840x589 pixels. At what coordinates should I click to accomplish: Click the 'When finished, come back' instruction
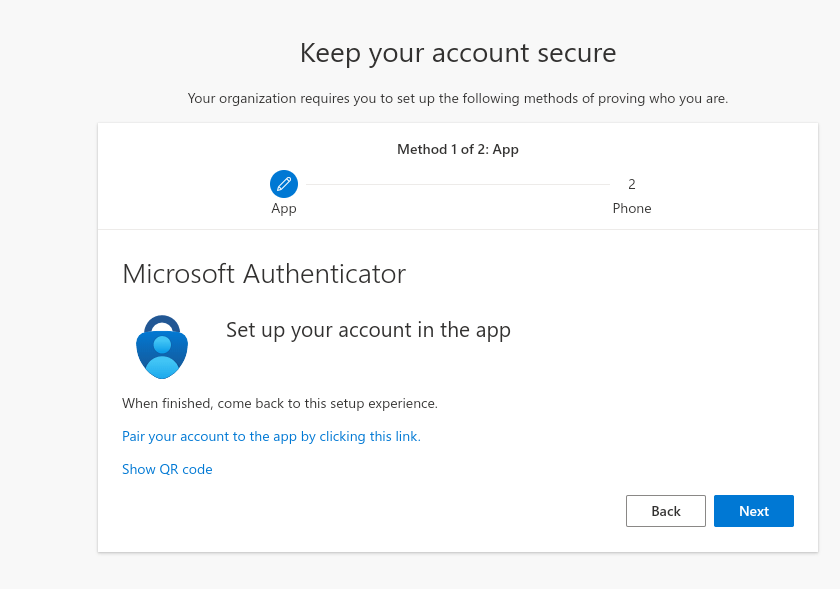[x=280, y=404]
